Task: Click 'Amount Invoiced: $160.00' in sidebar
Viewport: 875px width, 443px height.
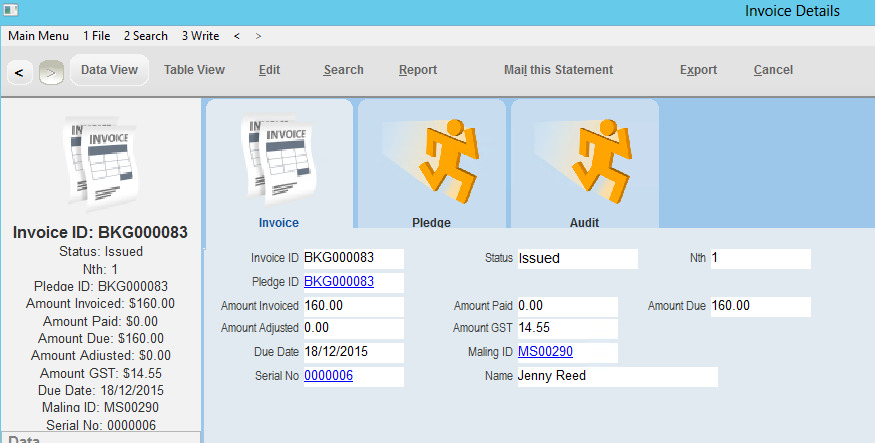Action: point(100,304)
